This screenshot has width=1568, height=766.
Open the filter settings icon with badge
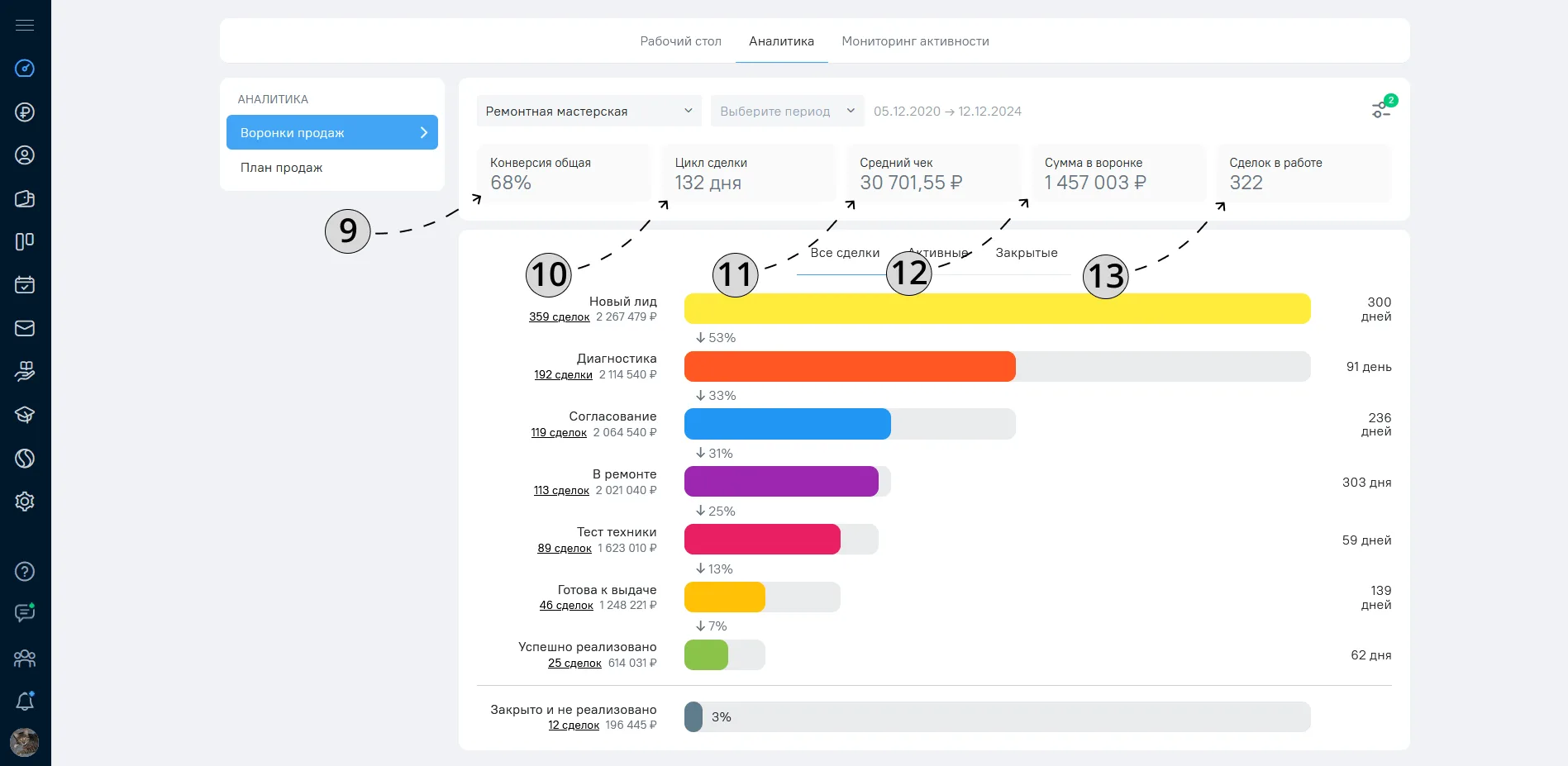(1382, 107)
